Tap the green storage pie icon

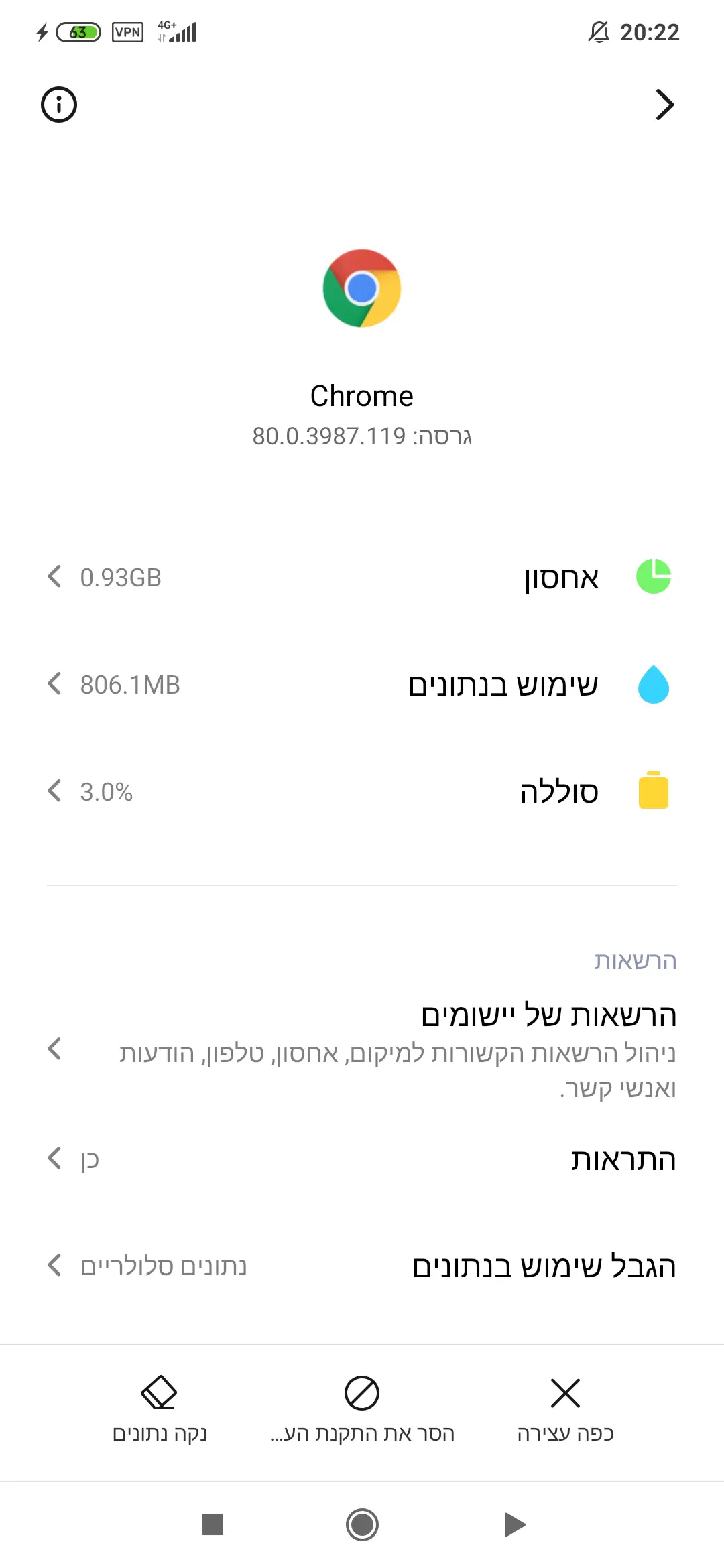[653, 576]
